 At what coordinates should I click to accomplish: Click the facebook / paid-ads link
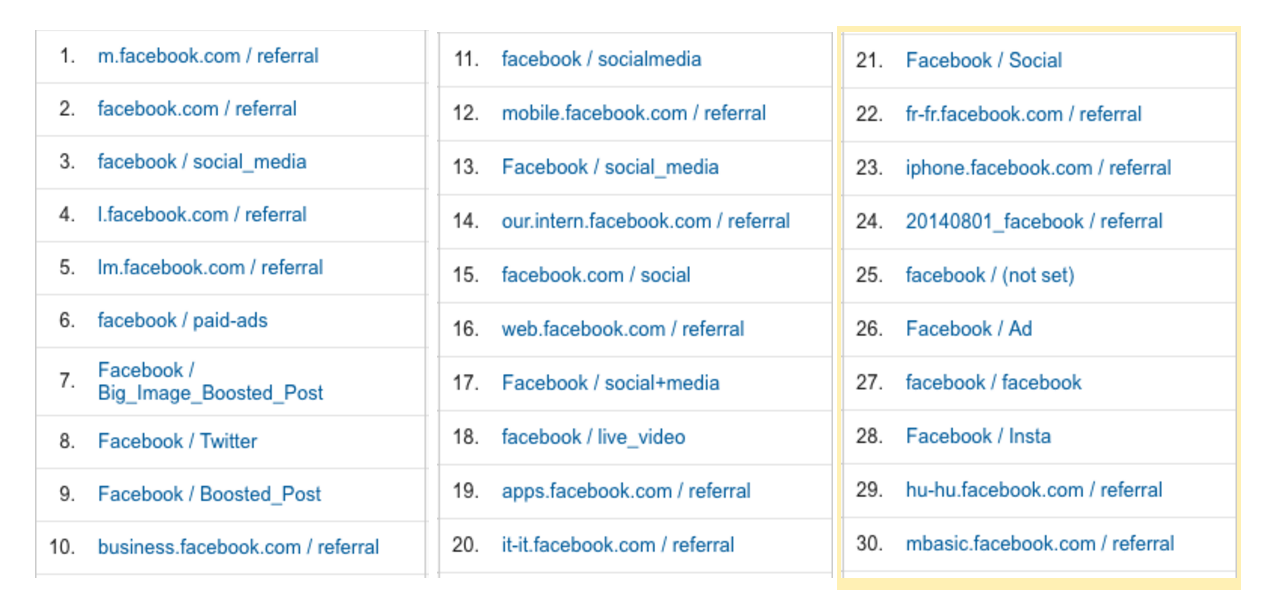click(182, 321)
